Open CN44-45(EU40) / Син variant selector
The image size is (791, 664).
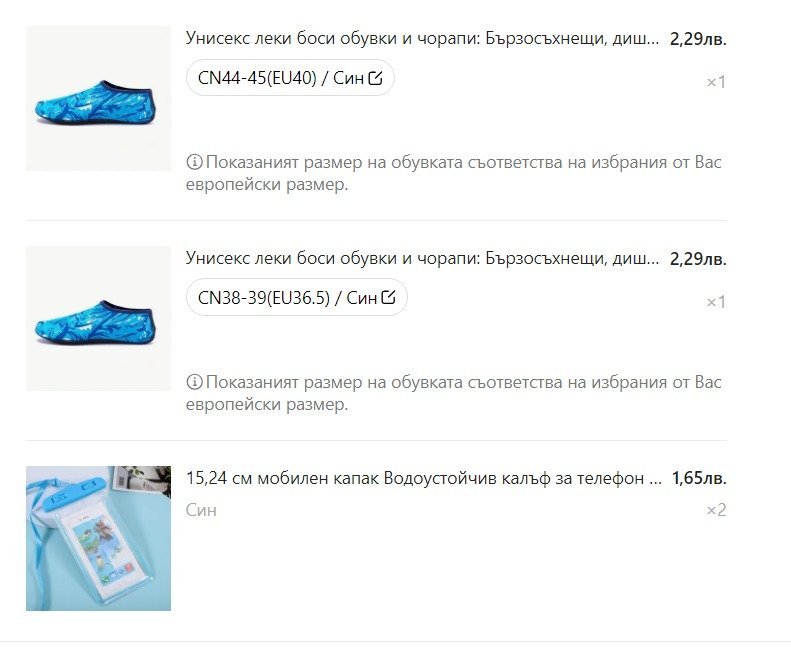tap(290, 78)
